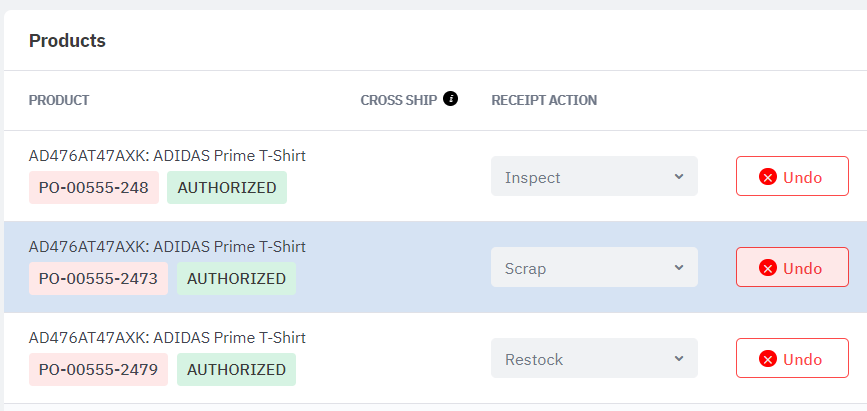Expand chevron arrow of Restock dropdown
Viewport: 867px width, 411px height.
click(679, 358)
